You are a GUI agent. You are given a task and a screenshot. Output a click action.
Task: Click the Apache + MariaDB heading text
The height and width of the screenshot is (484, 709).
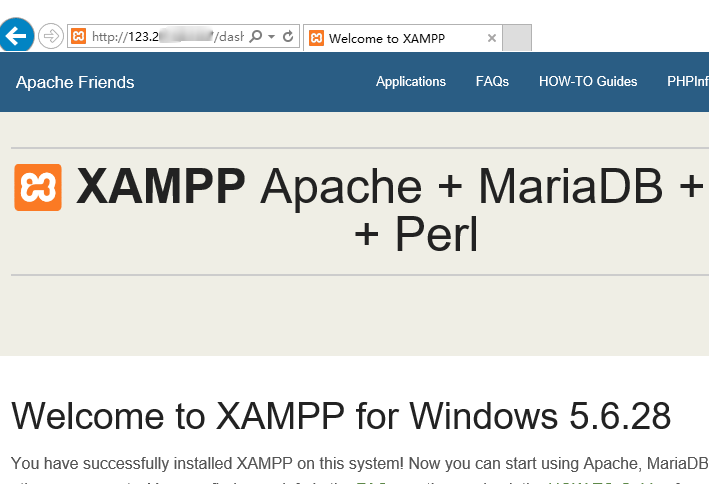point(482,187)
